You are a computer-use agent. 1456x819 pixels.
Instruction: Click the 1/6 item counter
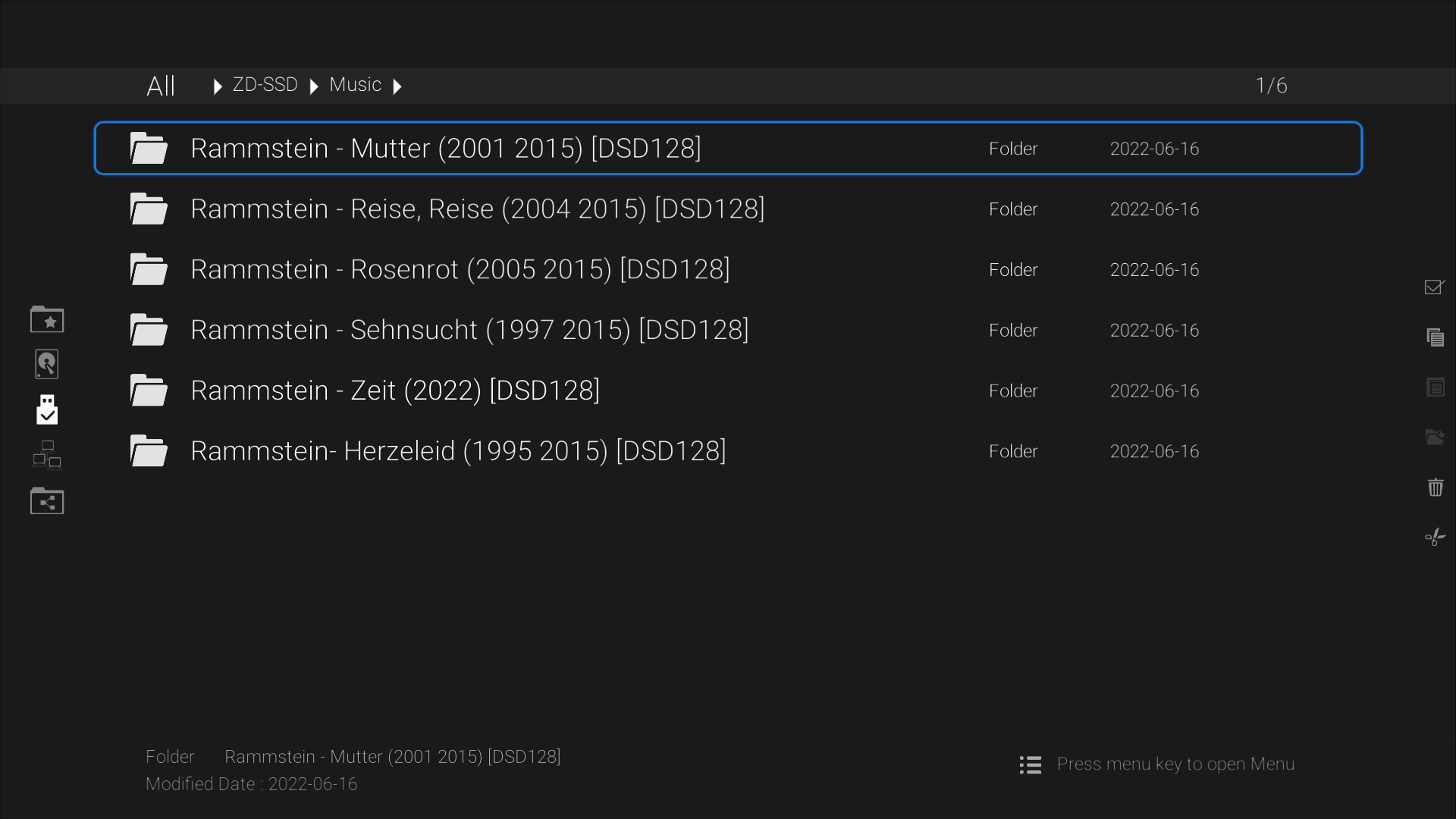pyautogui.click(x=1271, y=86)
